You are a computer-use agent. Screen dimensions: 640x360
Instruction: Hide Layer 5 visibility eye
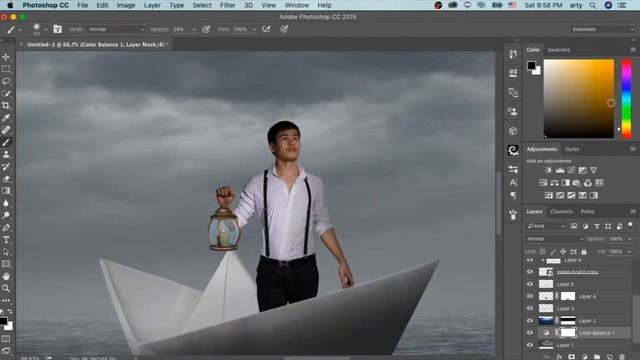click(530, 284)
